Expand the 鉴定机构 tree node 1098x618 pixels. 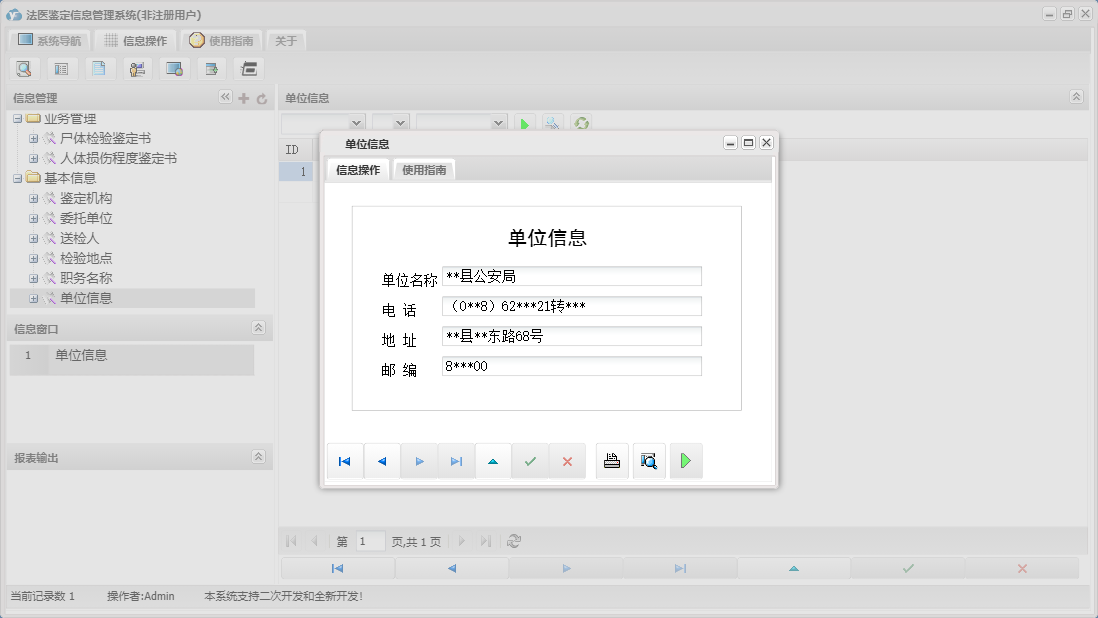(31, 198)
